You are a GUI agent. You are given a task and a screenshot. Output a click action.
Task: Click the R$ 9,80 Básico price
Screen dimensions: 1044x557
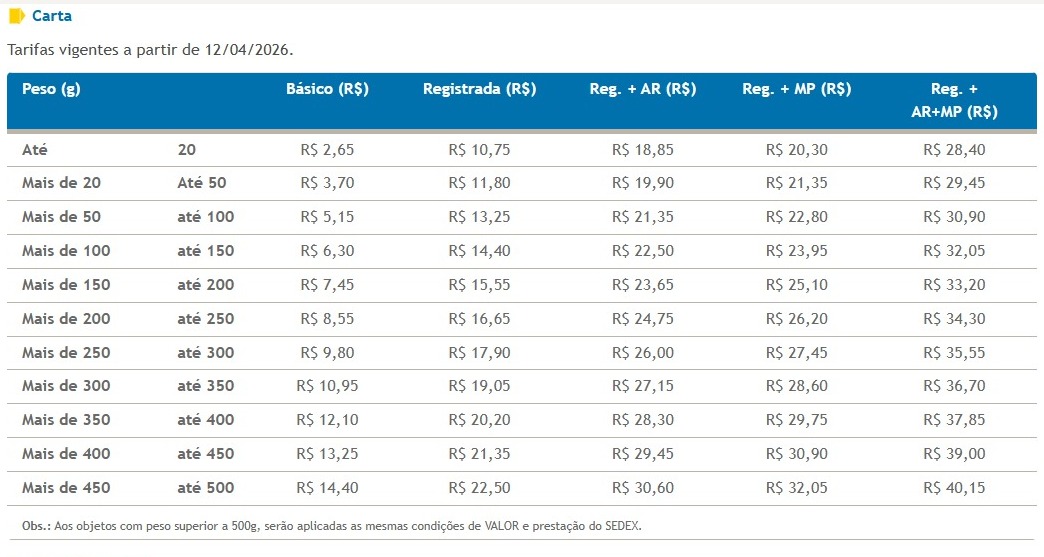click(x=327, y=353)
